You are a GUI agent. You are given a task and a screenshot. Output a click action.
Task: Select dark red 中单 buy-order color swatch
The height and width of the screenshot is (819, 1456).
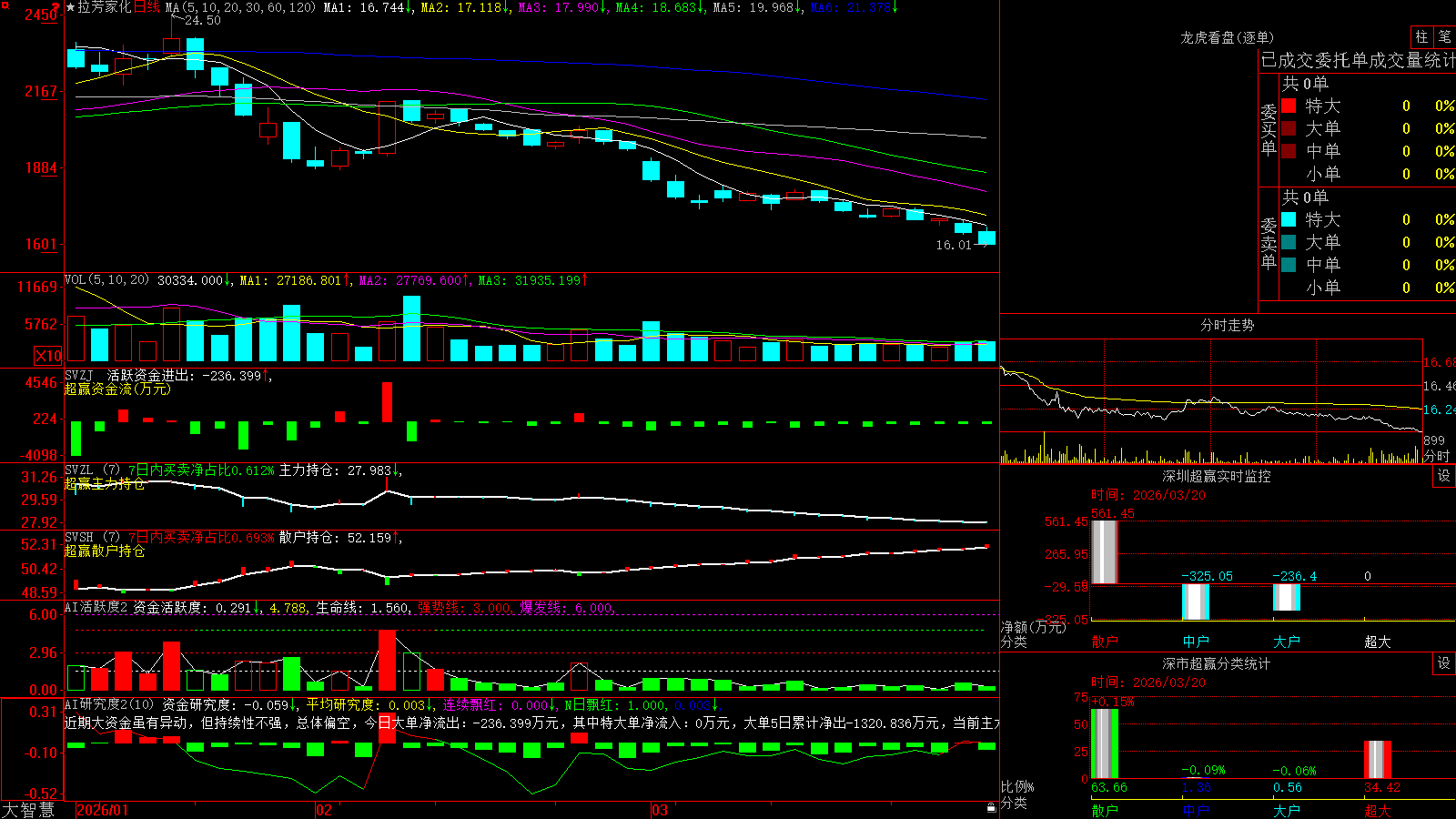coord(1289,150)
